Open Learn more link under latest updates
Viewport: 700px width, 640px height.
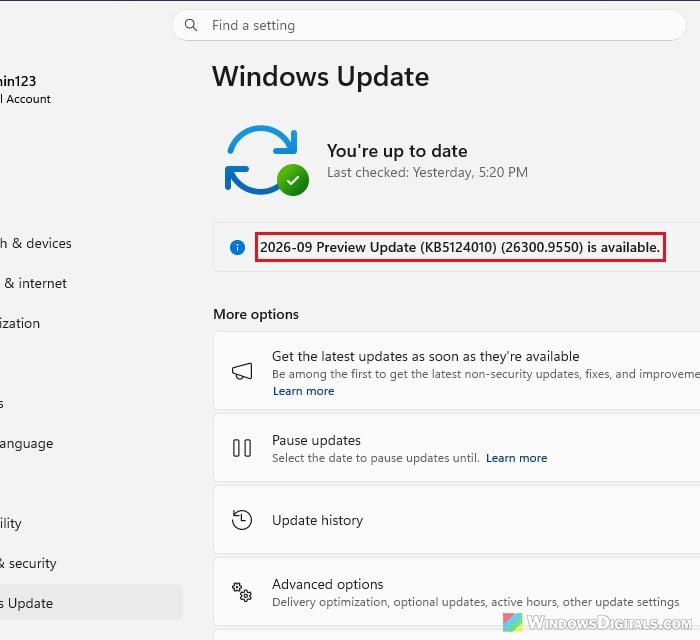tap(304, 391)
